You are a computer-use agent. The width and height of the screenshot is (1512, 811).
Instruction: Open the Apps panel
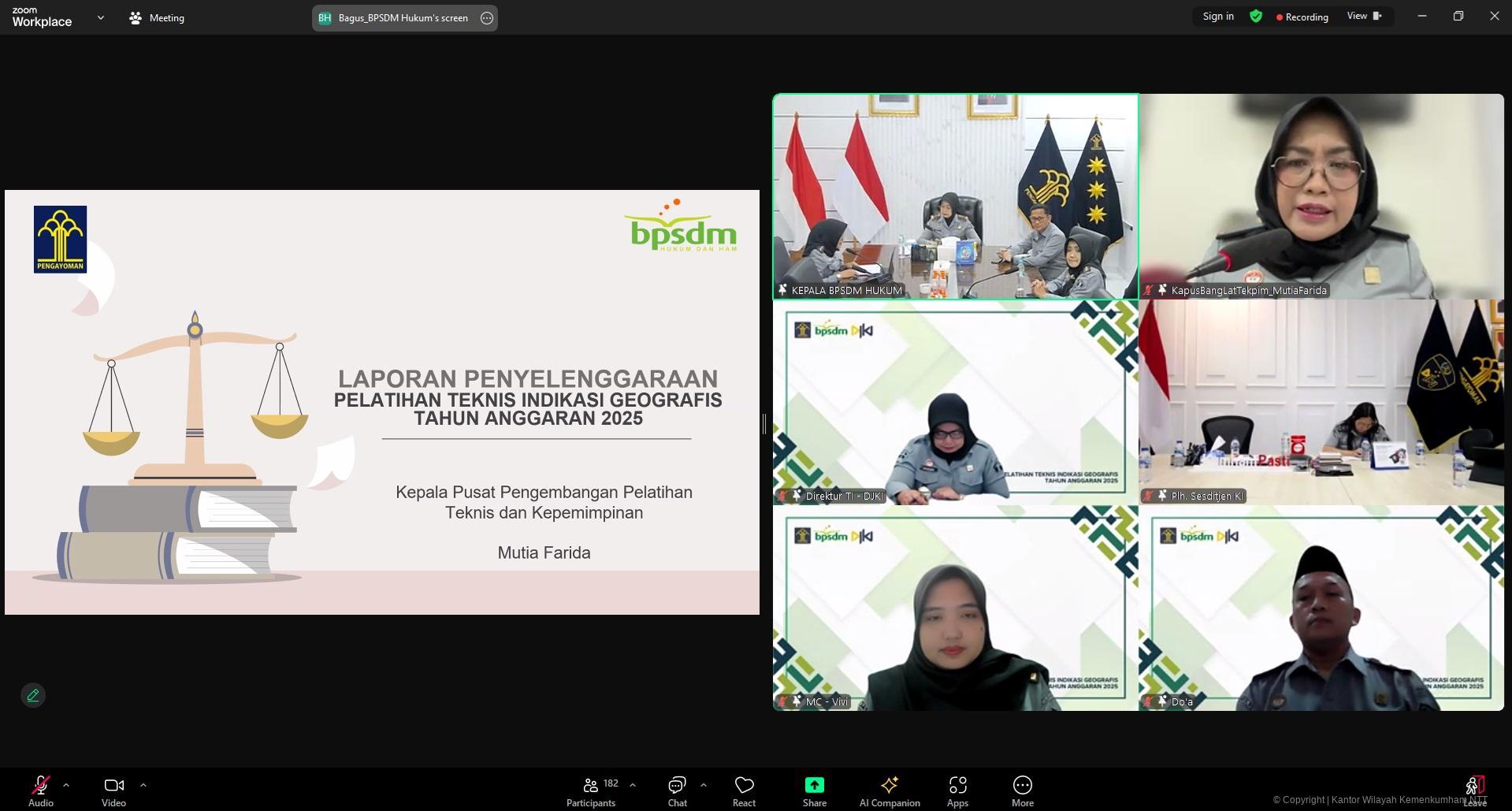pyautogui.click(x=957, y=791)
